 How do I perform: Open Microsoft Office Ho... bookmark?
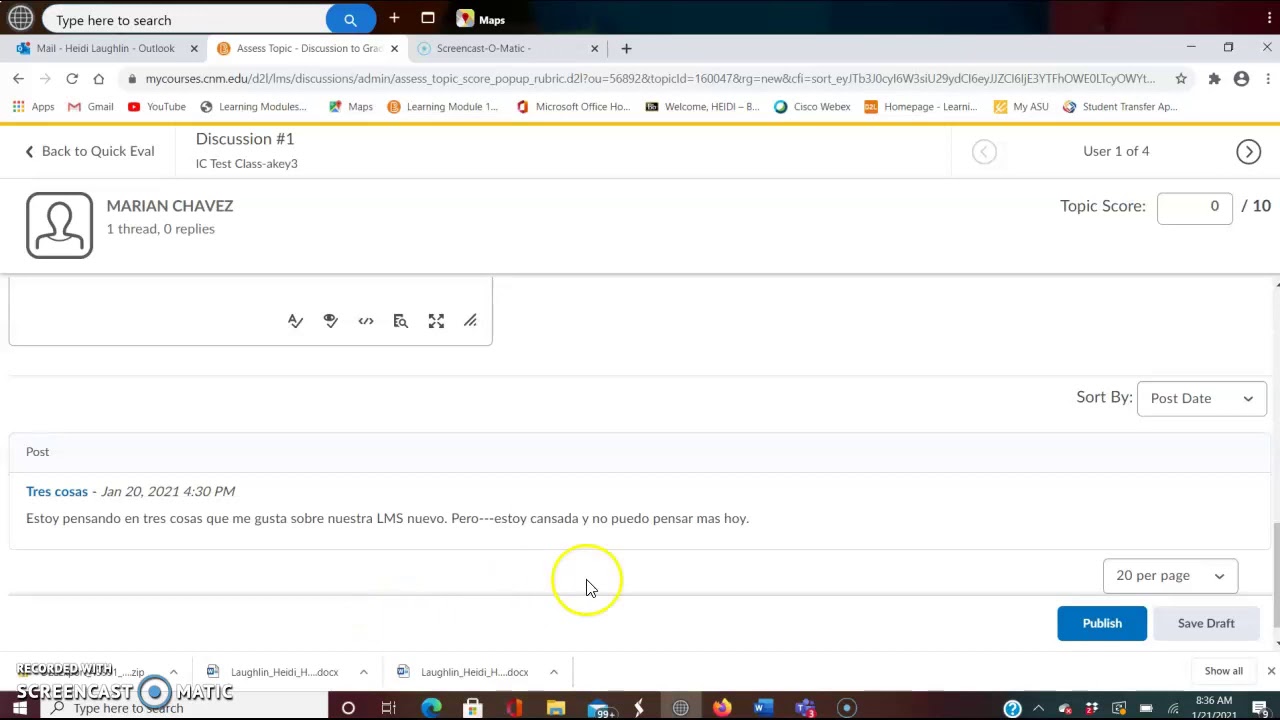tap(573, 106)
